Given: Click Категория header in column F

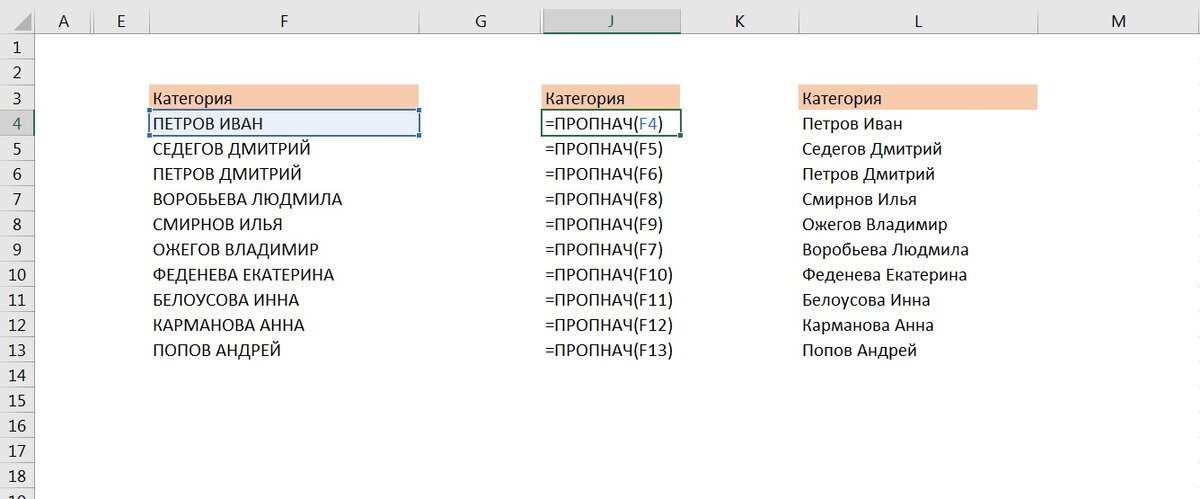Looking at the screenshot, I should pyautogui.click(x=284, y=98).
